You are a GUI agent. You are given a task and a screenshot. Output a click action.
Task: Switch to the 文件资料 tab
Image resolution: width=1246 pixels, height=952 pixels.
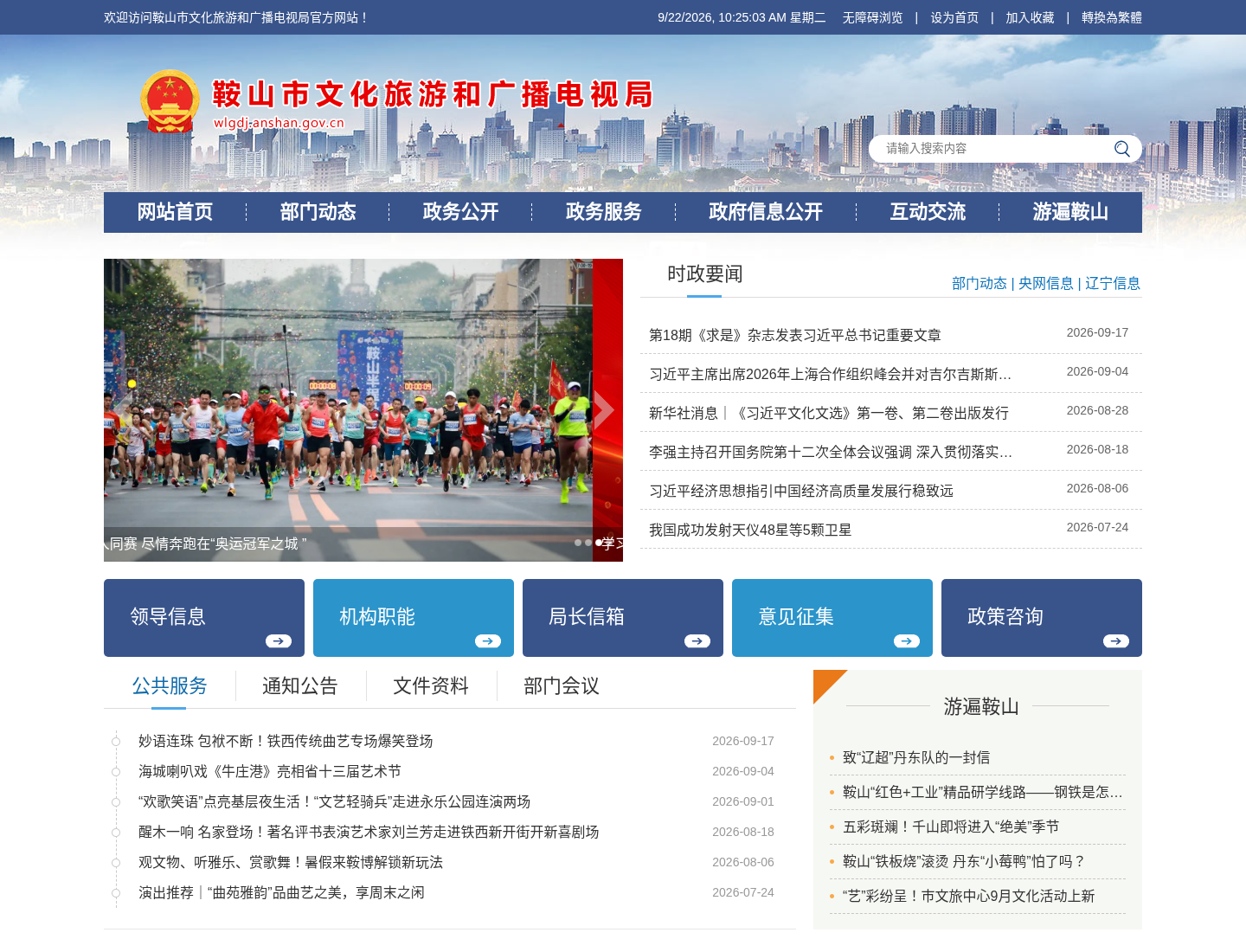pyautogui.click(x=431, y=686)
